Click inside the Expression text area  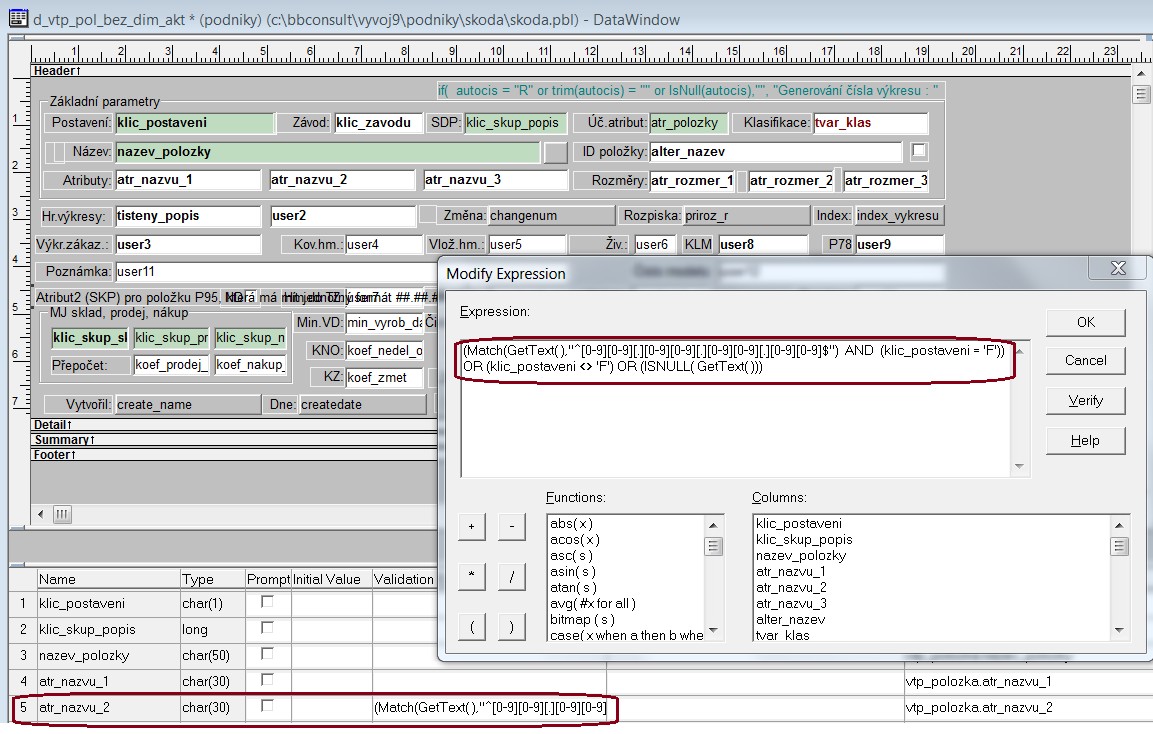pos(735,408)
